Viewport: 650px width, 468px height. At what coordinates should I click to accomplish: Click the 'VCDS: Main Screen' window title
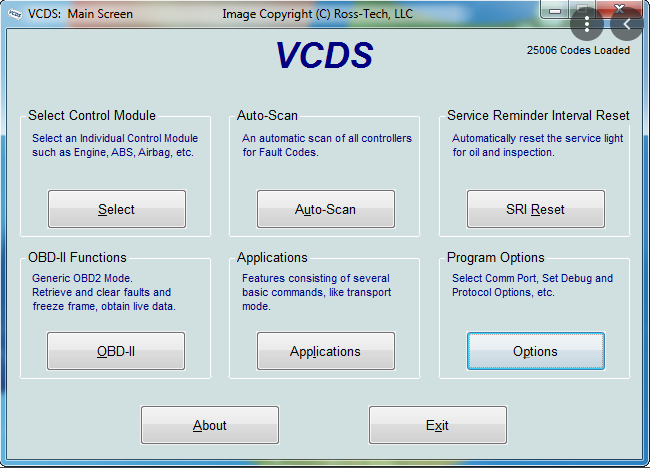point(80,14)
